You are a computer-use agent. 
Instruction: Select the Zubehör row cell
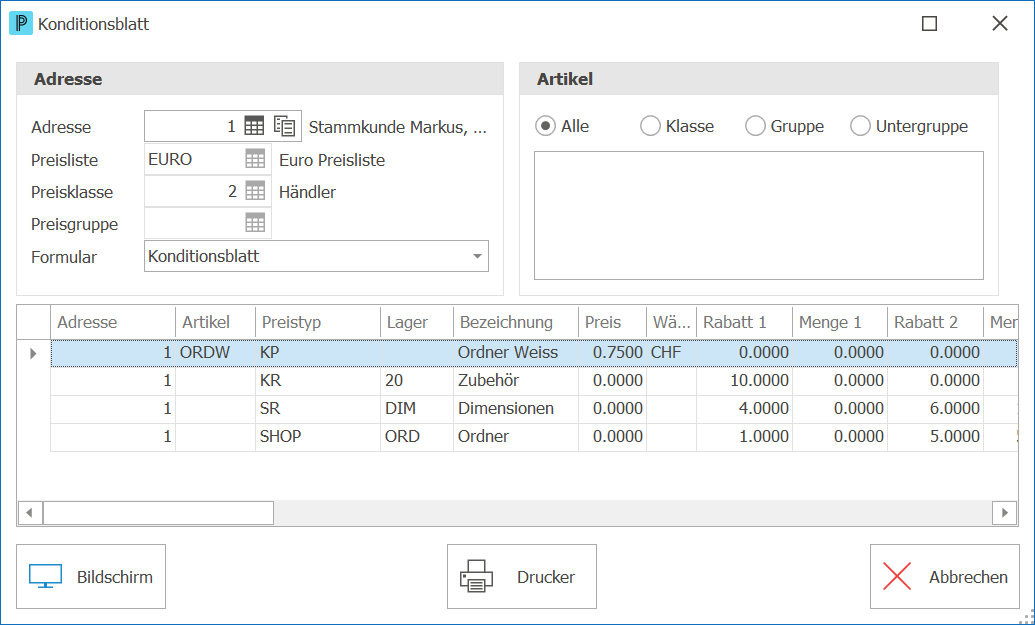click(x=516, y=380)
